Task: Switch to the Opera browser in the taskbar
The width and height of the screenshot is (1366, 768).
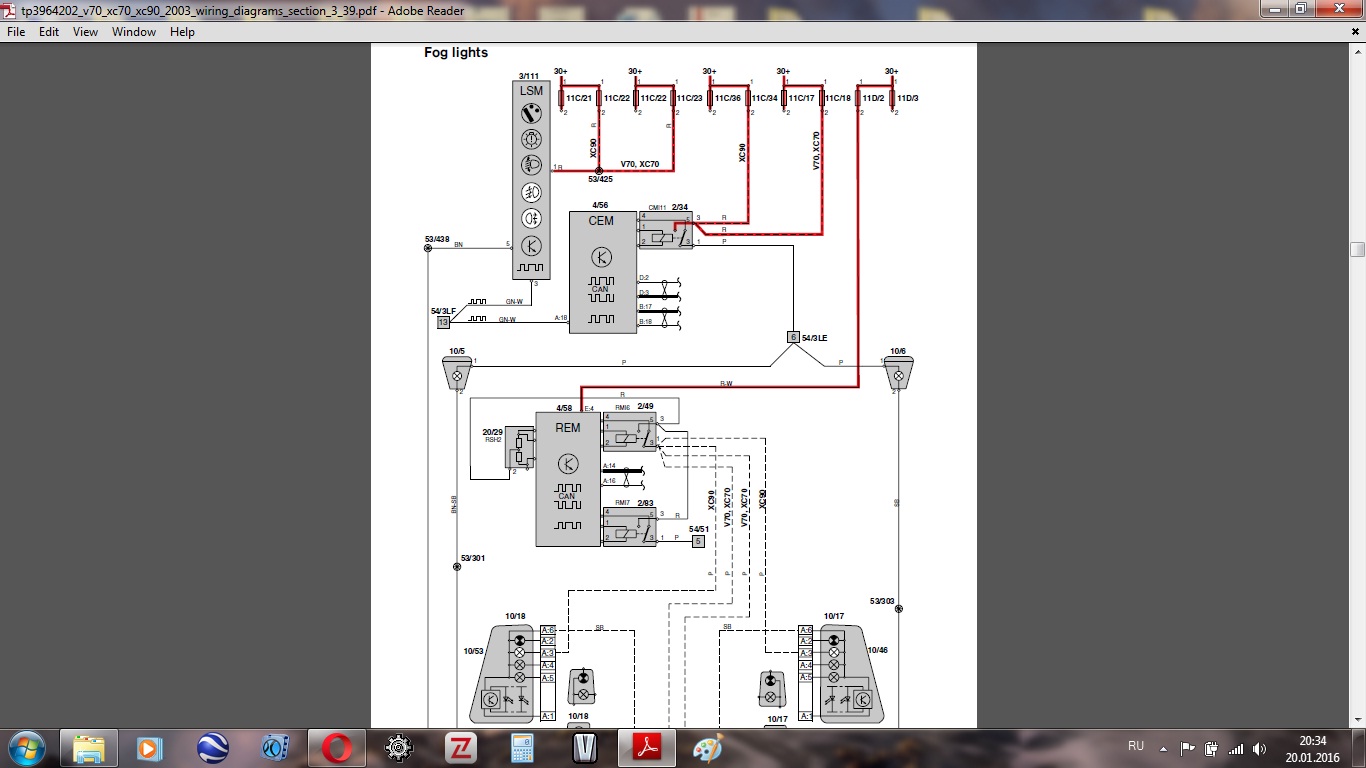Action: (336, 748)
